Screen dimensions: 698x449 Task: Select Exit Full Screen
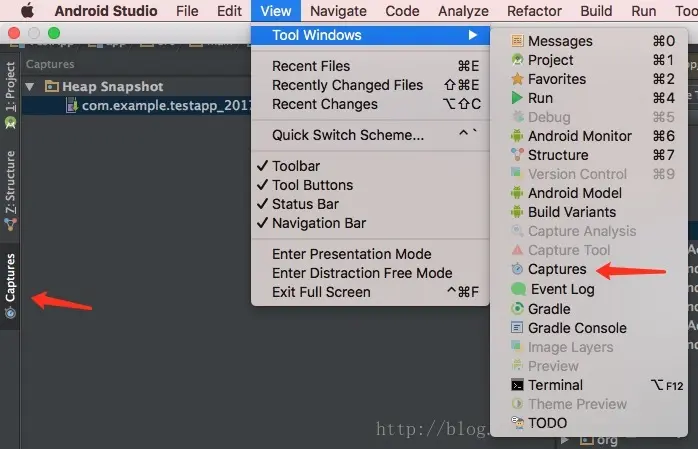[370, 292]
